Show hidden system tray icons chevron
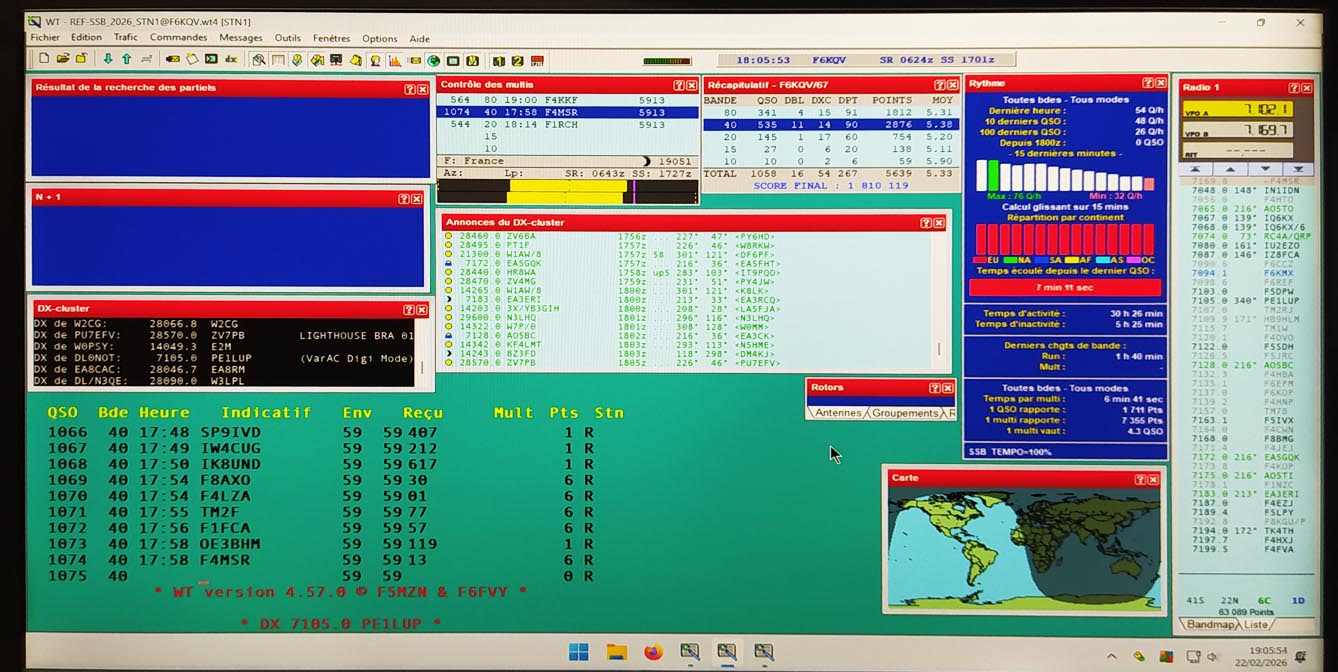The height and width of the screenshot is (672, 1338). tap(1112, 657)
